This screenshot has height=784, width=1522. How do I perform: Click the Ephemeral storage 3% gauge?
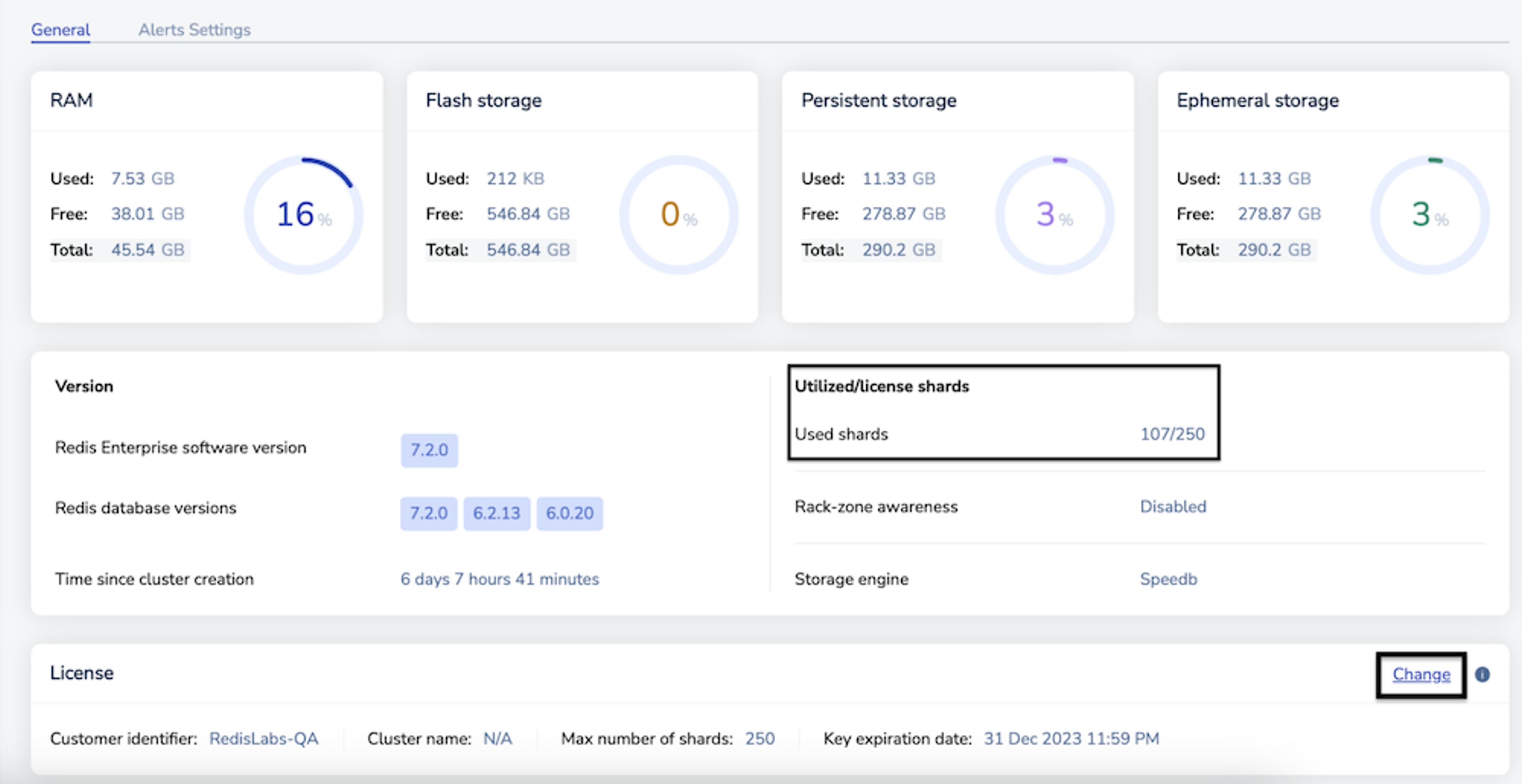click(x=1430, y=214)
